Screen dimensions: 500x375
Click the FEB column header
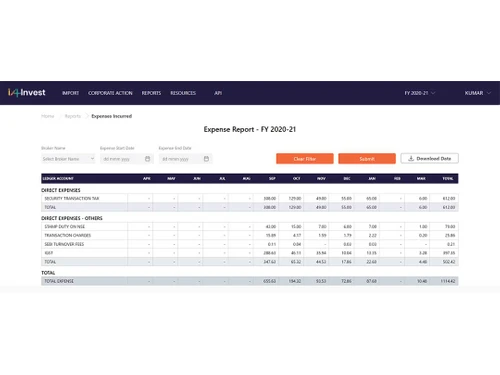397,179
